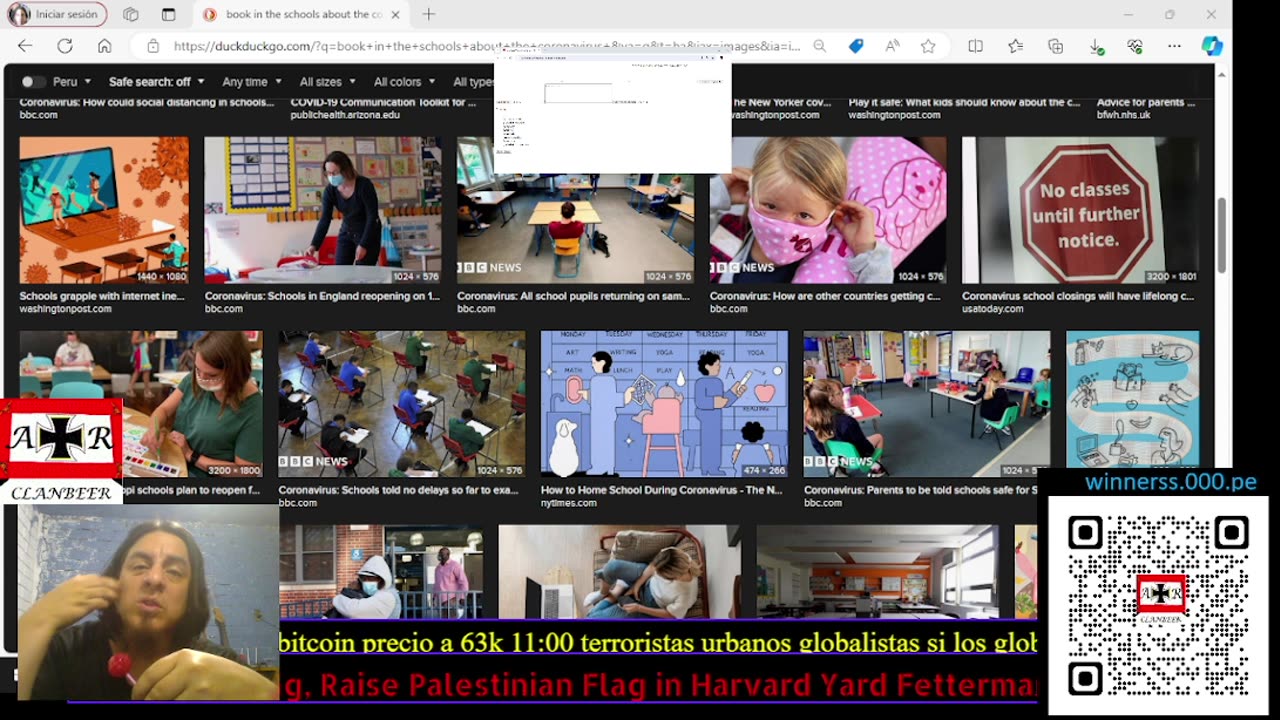Open the girl with pink mask thumbnail
The height and width of the screenshot is (720, 1280).
828,210
